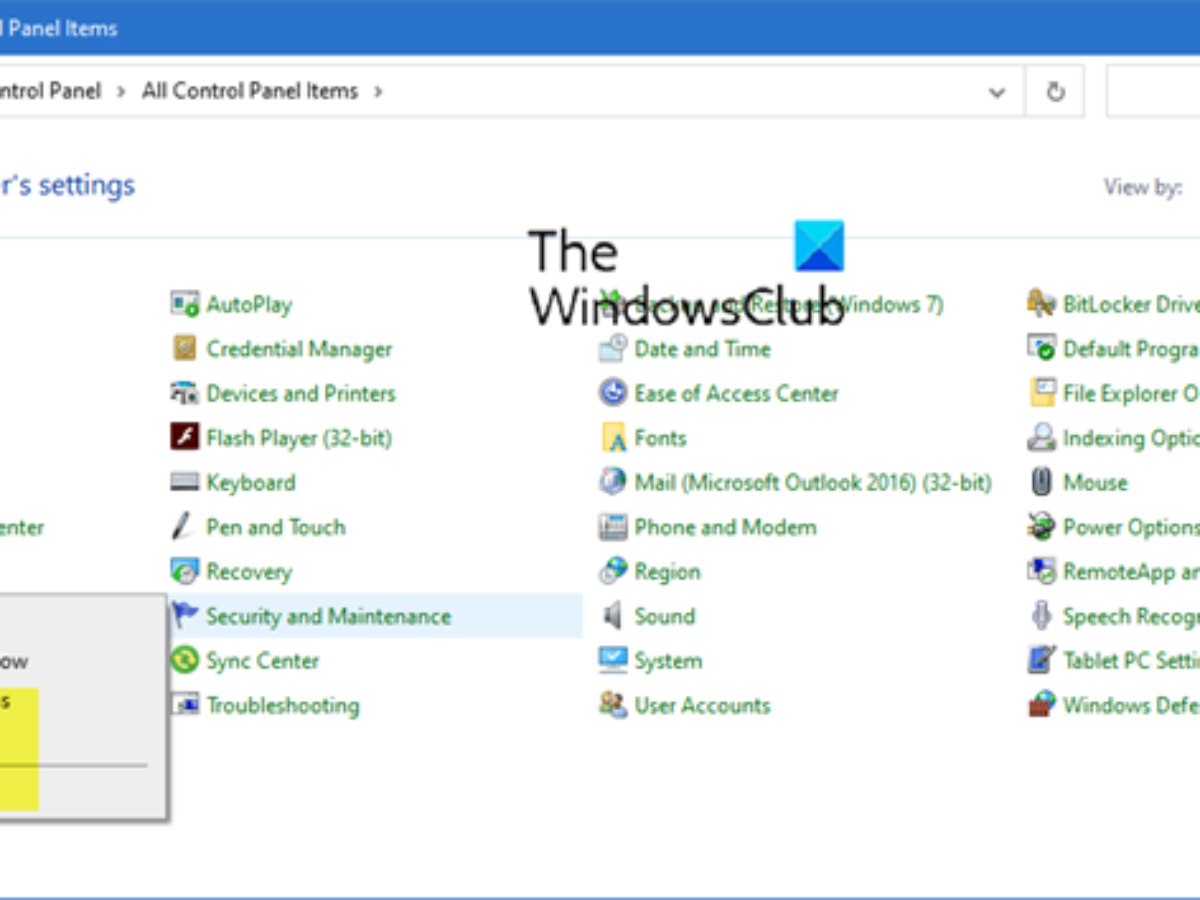Open the Indexing Options link
The height and width of the screenshot is (900, 1200).
1131,438
